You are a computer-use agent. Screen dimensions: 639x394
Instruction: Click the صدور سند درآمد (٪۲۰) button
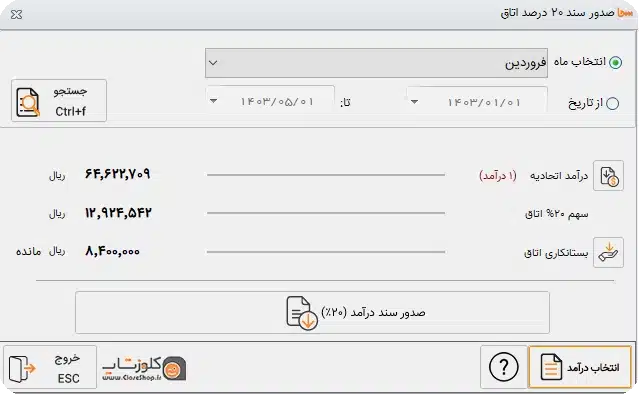pos(312,313)
